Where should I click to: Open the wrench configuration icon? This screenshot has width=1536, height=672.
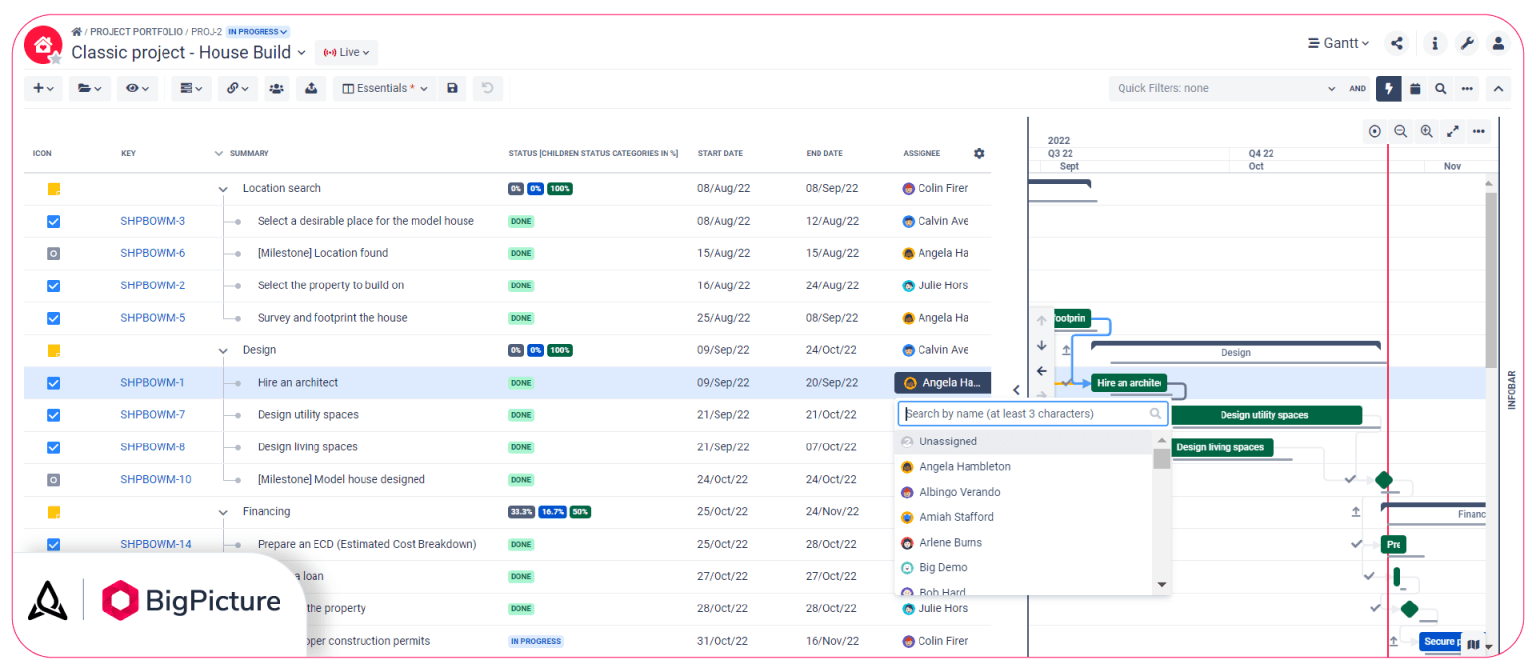pyautogui.click(x=1467, y=43)
